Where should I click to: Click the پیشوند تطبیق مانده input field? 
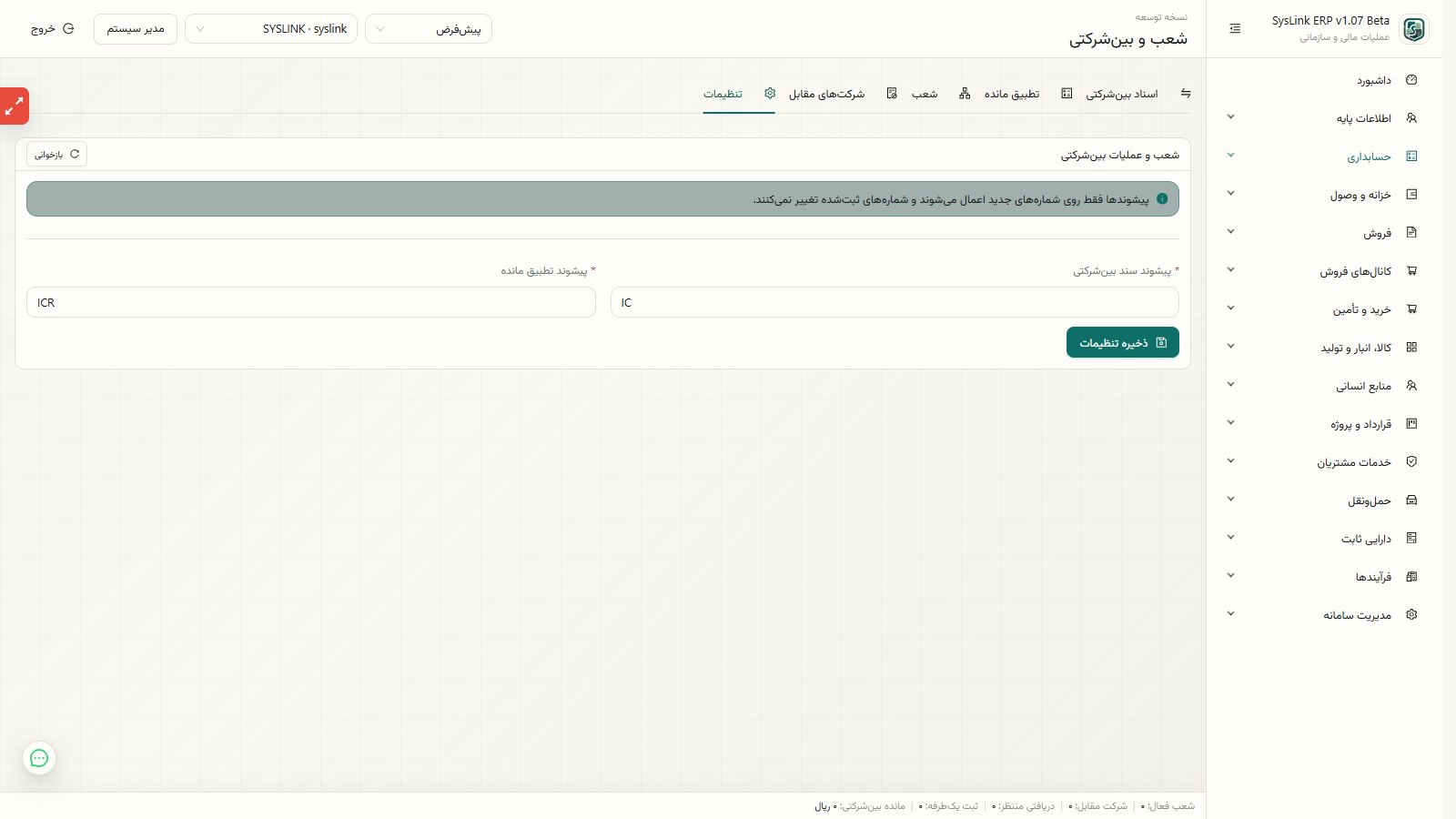[311, 302]
